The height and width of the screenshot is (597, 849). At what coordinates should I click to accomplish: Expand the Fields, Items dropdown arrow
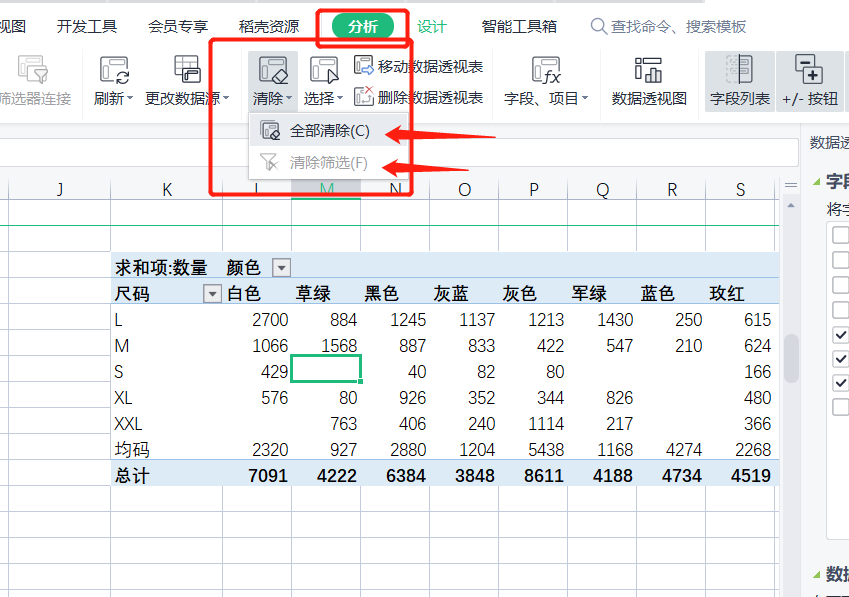click(584, 98)
